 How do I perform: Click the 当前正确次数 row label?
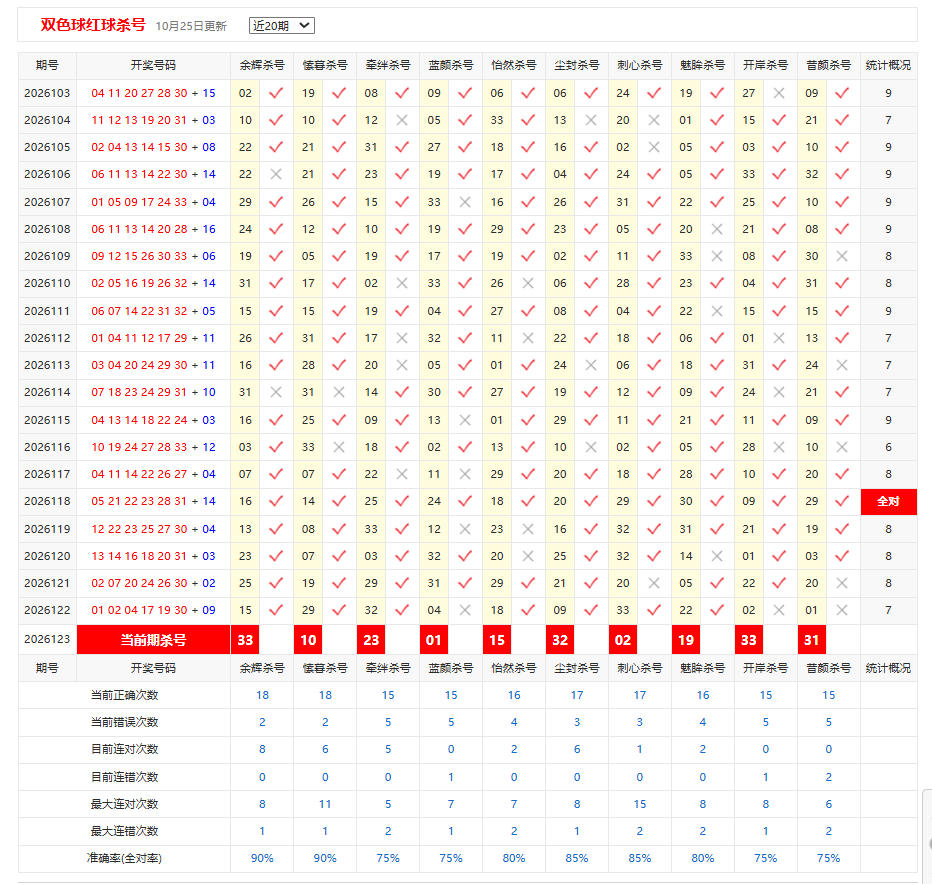click(x=124, y=695)
